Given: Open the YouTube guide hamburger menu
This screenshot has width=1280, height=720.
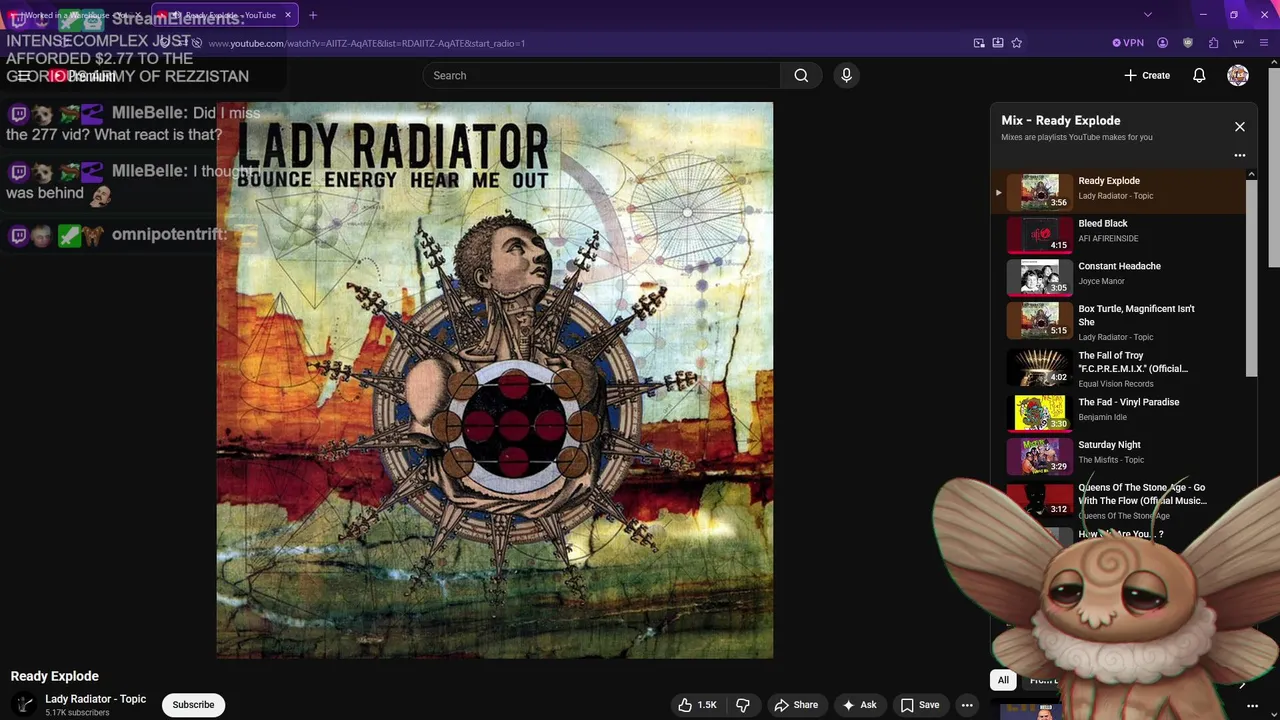Looking at the screenshot, I should coord(24,75).
